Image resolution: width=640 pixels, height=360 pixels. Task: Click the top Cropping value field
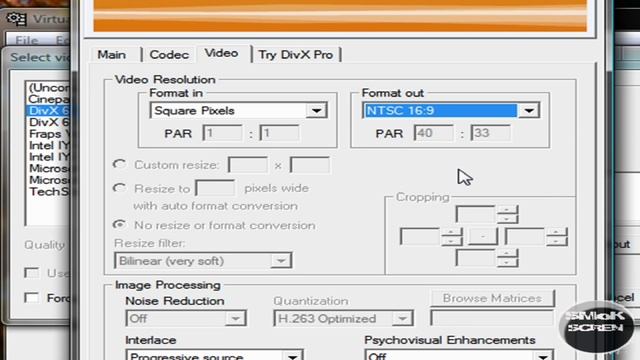[476, 214]
